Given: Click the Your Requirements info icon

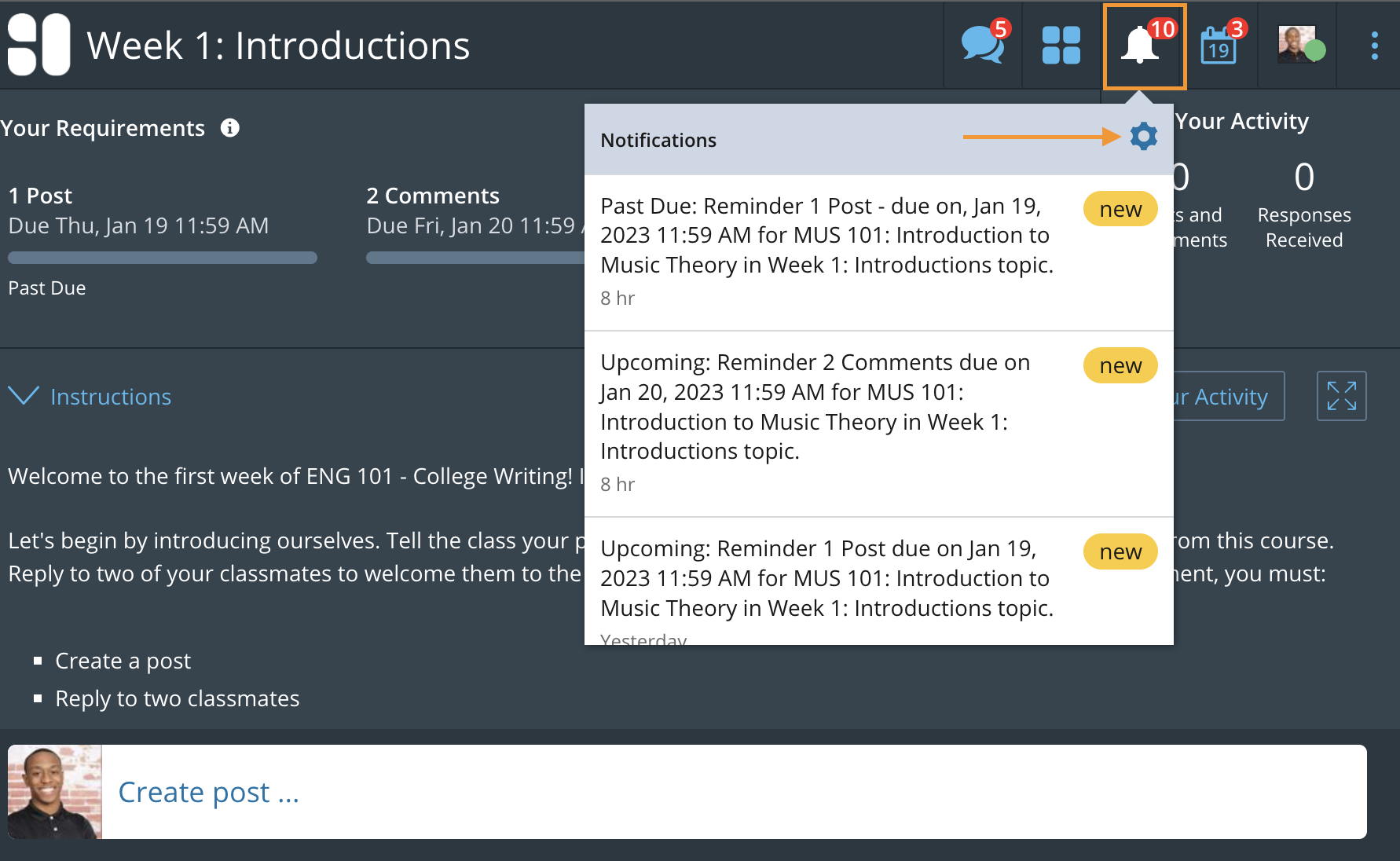Looking at the screenshot, I should pyautogui.click(x=229, y=128).
